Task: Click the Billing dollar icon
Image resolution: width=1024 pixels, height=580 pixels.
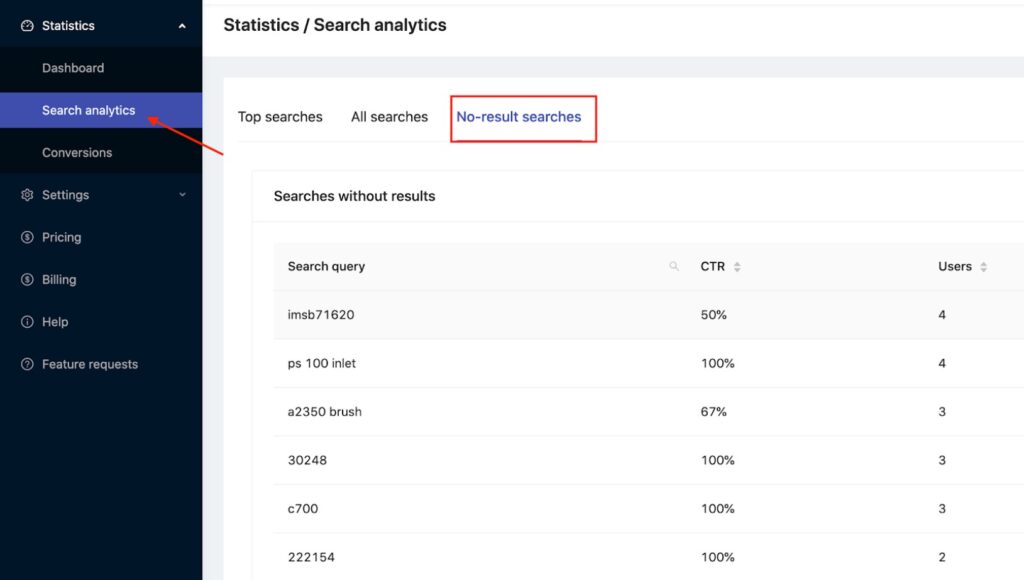Action: point(27,280)
